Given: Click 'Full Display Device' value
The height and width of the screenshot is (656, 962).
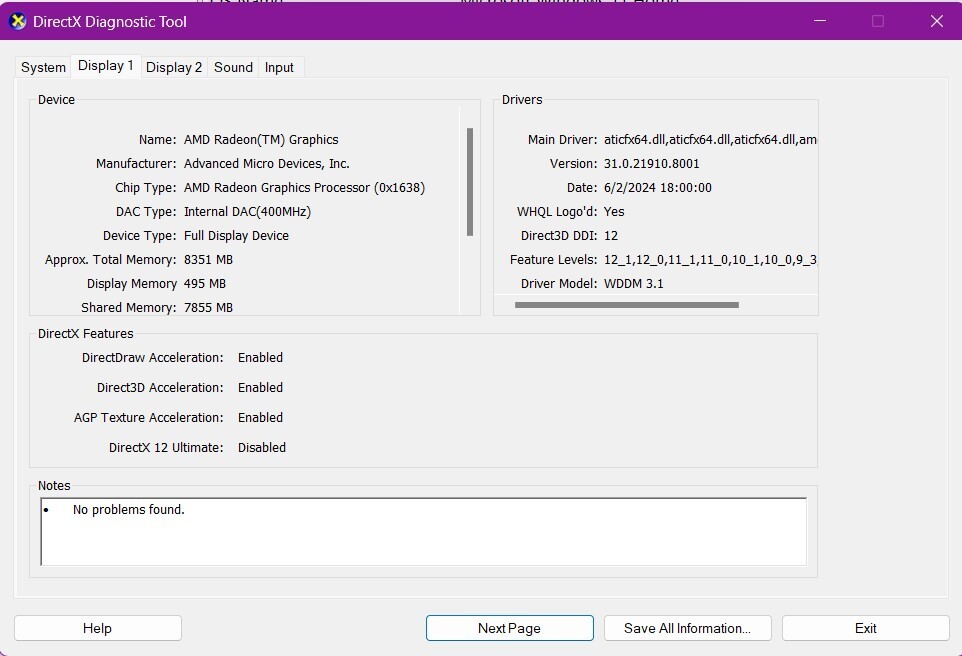Looking at the screenshot, I should (236, 236).
